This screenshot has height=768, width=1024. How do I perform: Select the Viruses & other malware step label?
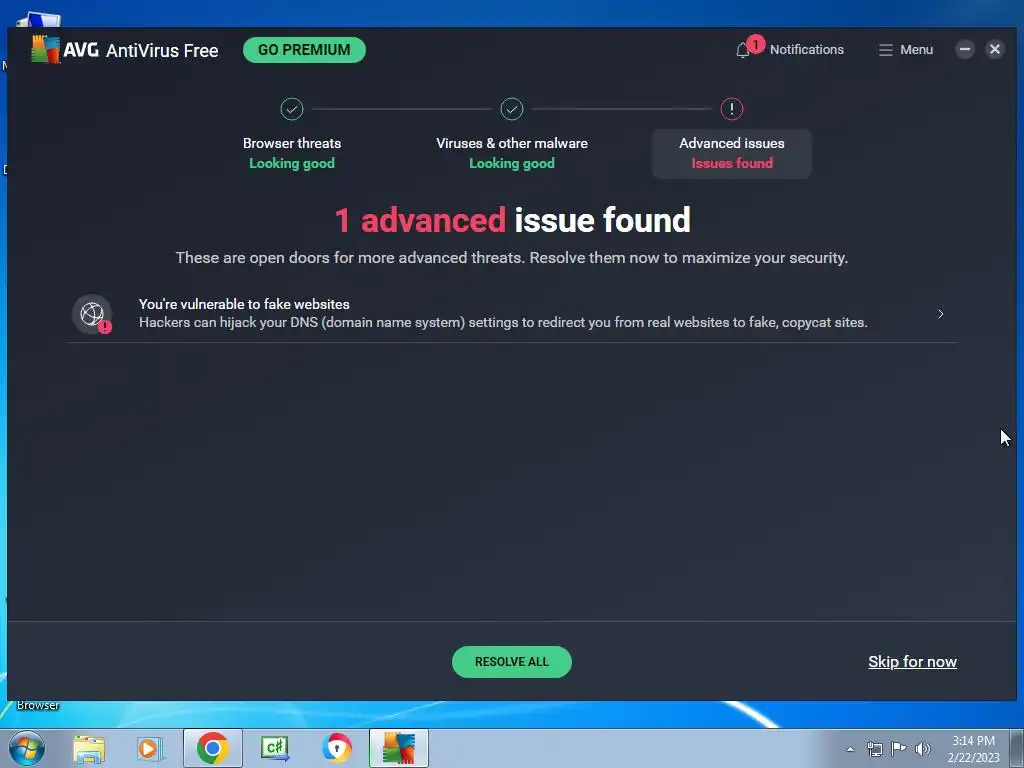click(512, 143)
